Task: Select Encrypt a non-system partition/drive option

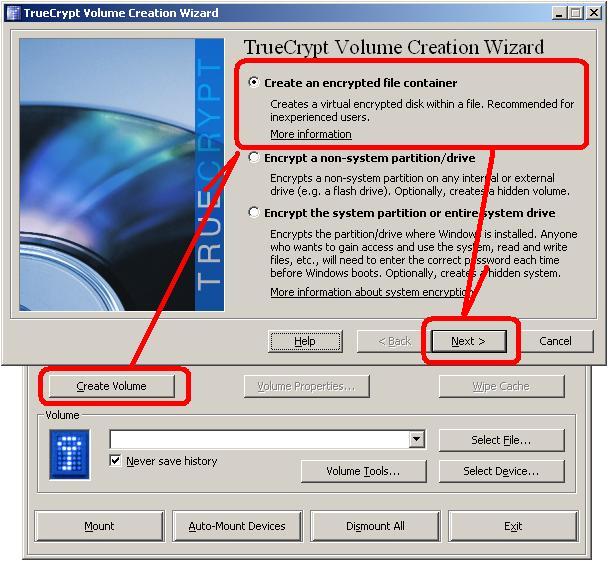Action: click(254, 158)
